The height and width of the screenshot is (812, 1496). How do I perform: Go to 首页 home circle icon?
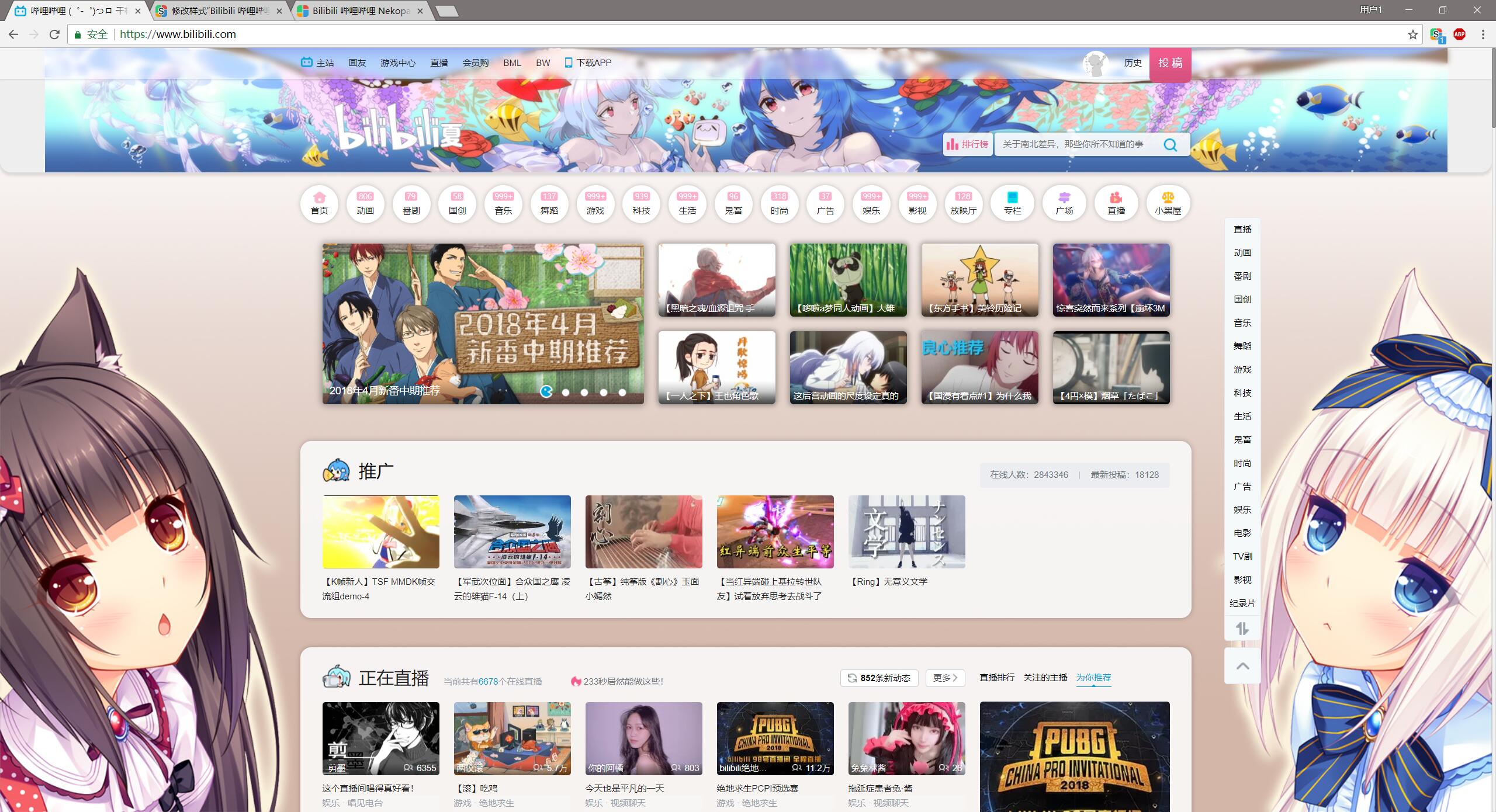319,203
